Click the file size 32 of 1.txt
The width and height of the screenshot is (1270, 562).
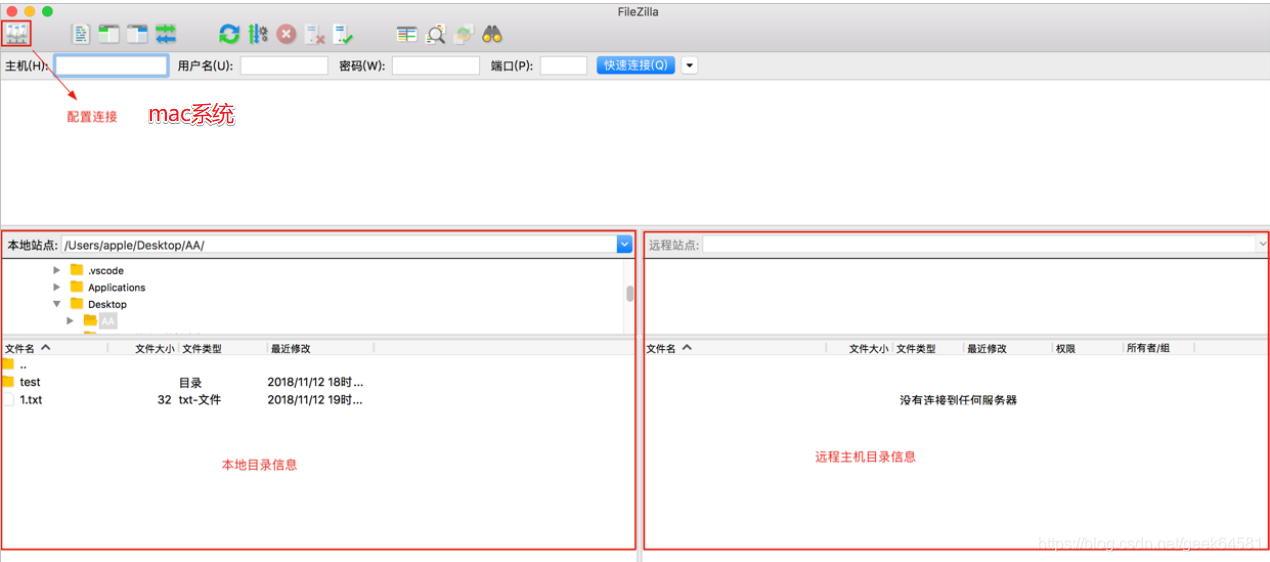[164, 399]
